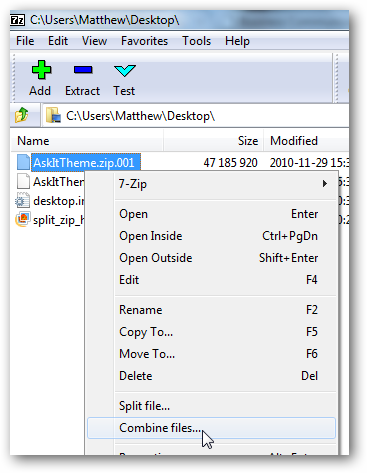Choose Combine files... from context menu
The width and height of the screenshot is (367, 473).
coord(211,428)
